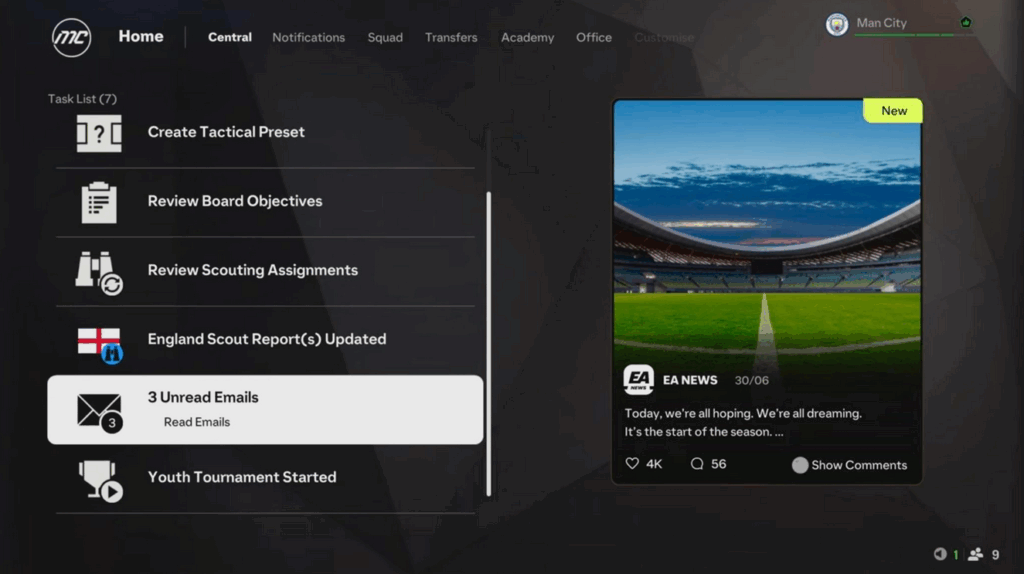Like the EA News post with heart icon
This screenshot has width=1024, height=574.
coord(632,463)
